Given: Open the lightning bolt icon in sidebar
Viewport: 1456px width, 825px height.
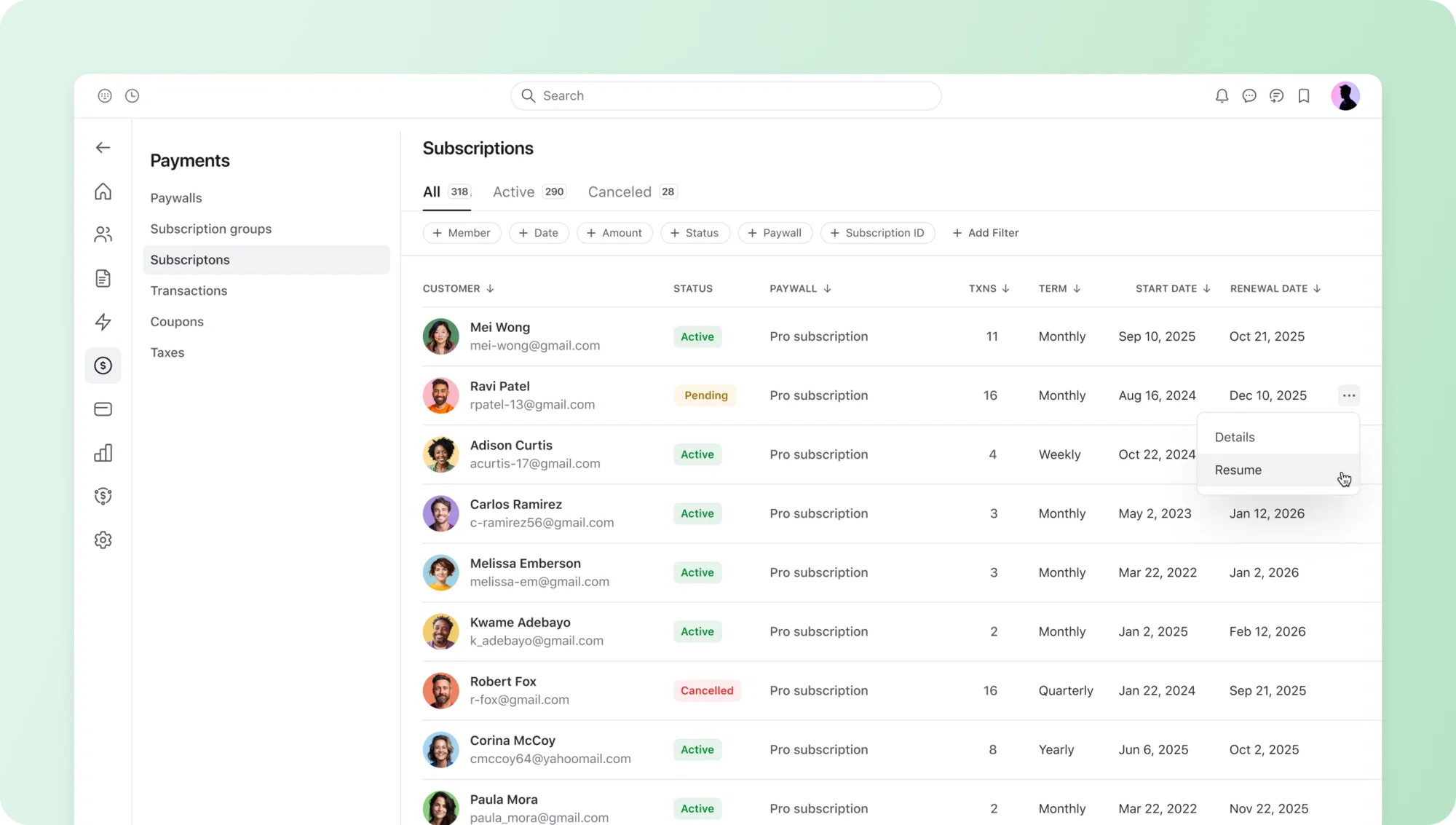Looking at the screenshot, I should tap(103, 322).
